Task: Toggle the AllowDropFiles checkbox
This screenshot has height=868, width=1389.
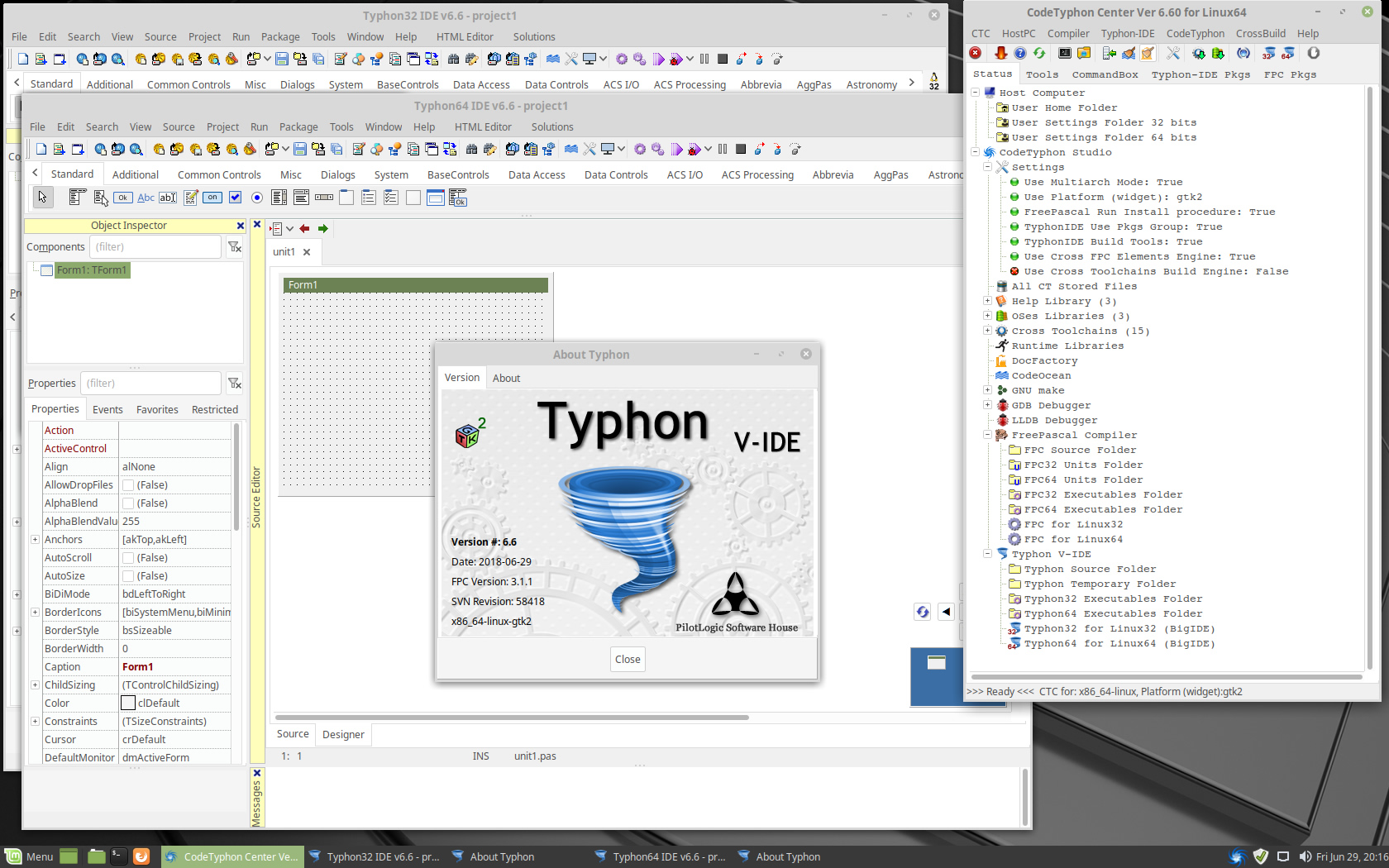Action: coord(128,484)
